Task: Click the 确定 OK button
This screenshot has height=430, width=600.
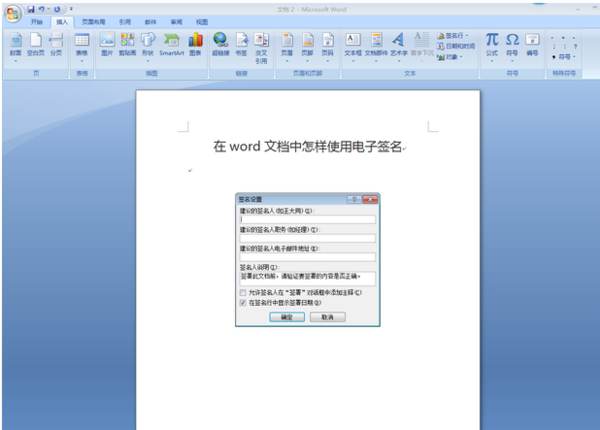Action: point(286,316)
